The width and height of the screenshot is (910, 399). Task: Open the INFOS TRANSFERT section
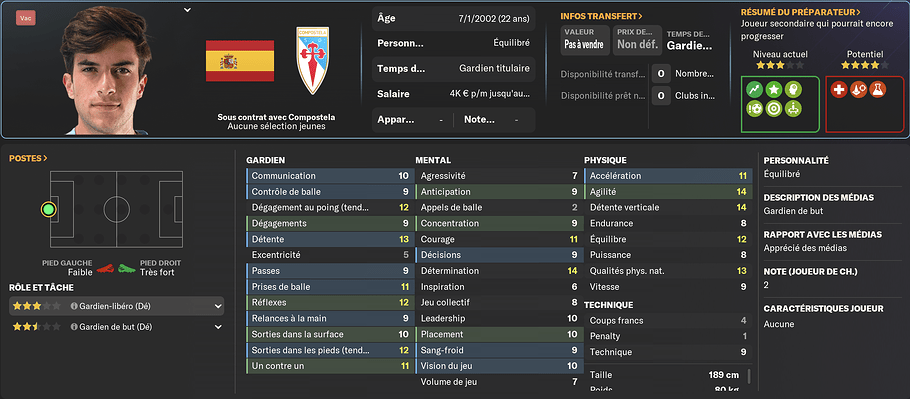tap(601, 16)
